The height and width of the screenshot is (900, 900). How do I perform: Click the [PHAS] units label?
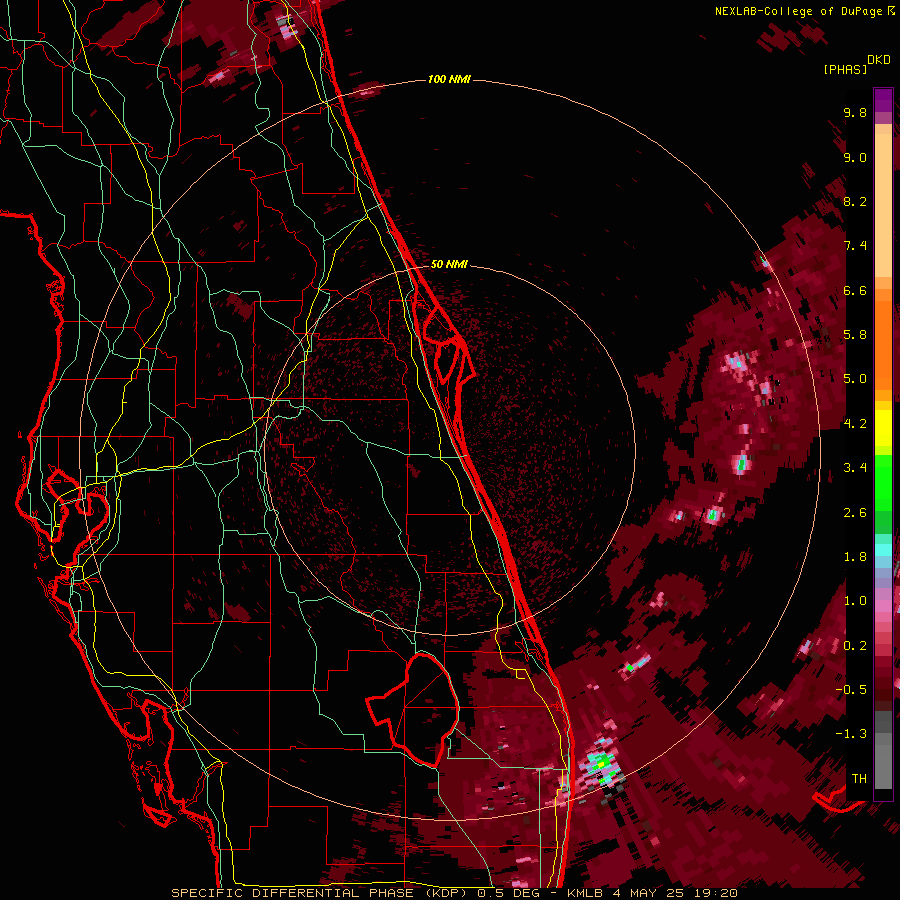(845, 69)
